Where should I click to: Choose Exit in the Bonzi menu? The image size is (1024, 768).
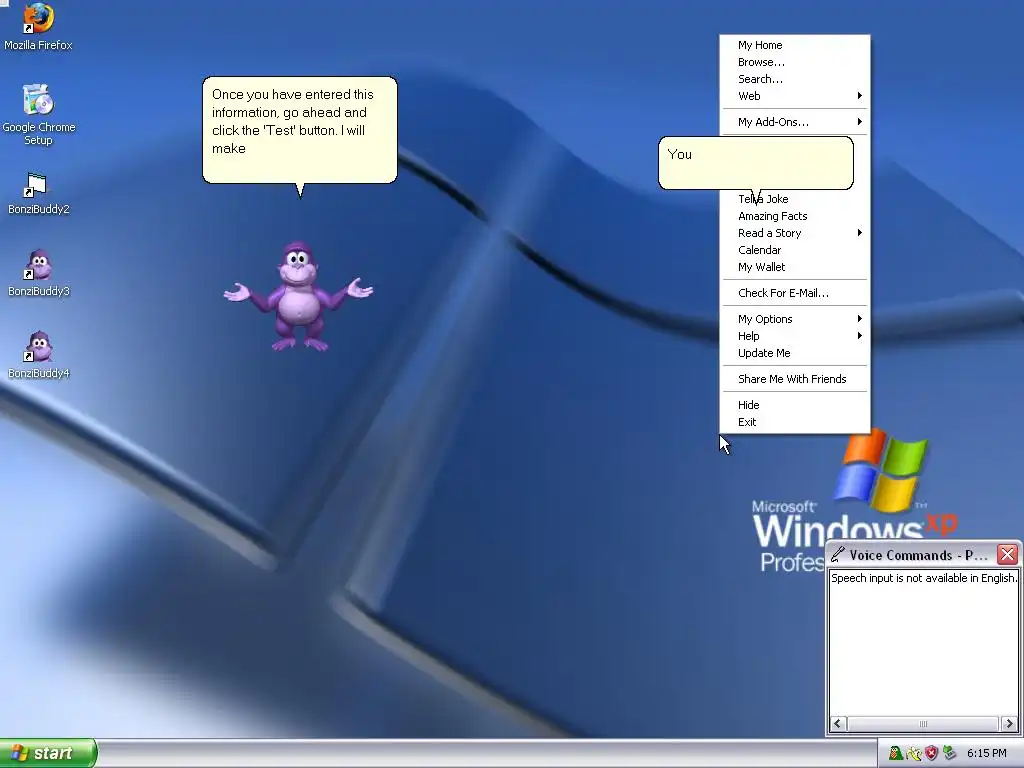click(x=795, y=423)
